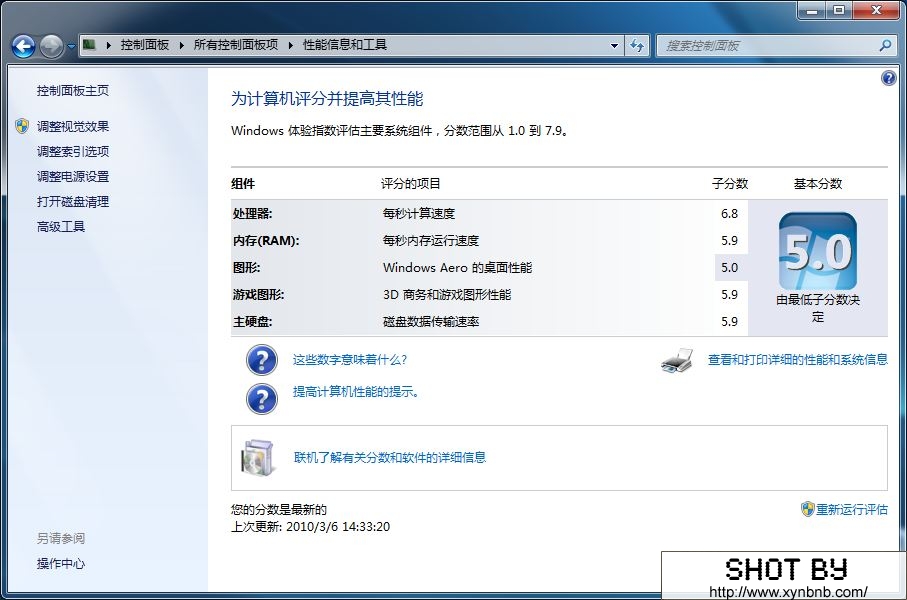907x600 pixels.
Task: Click the Forward navigation arrow button
Action: pos(51,46)
